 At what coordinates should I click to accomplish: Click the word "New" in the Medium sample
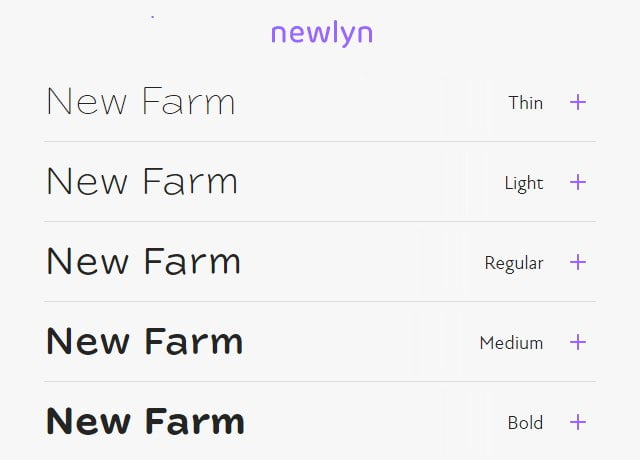pyautogui.click(x=87, y=342)
